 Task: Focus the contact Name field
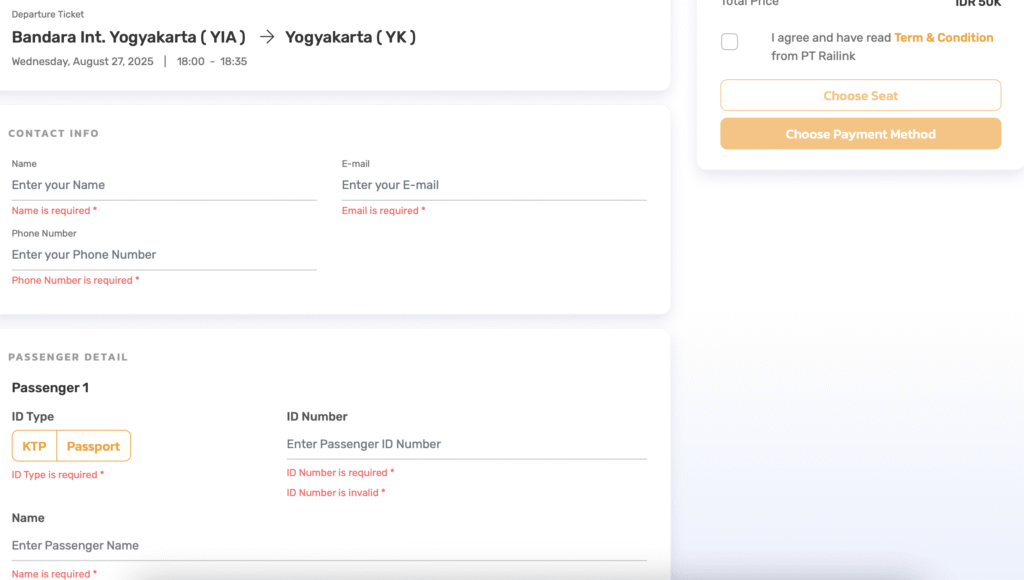(x=164, y=185)
